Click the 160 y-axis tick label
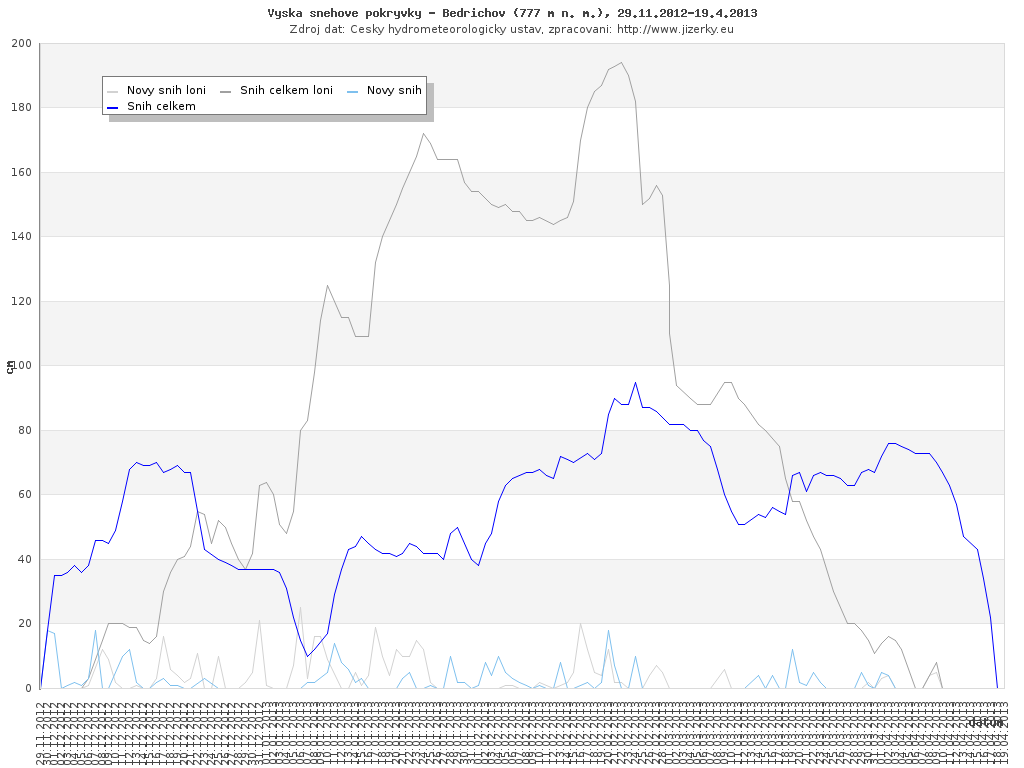The width and height of the screenshot is (1024, 768). 21,173
